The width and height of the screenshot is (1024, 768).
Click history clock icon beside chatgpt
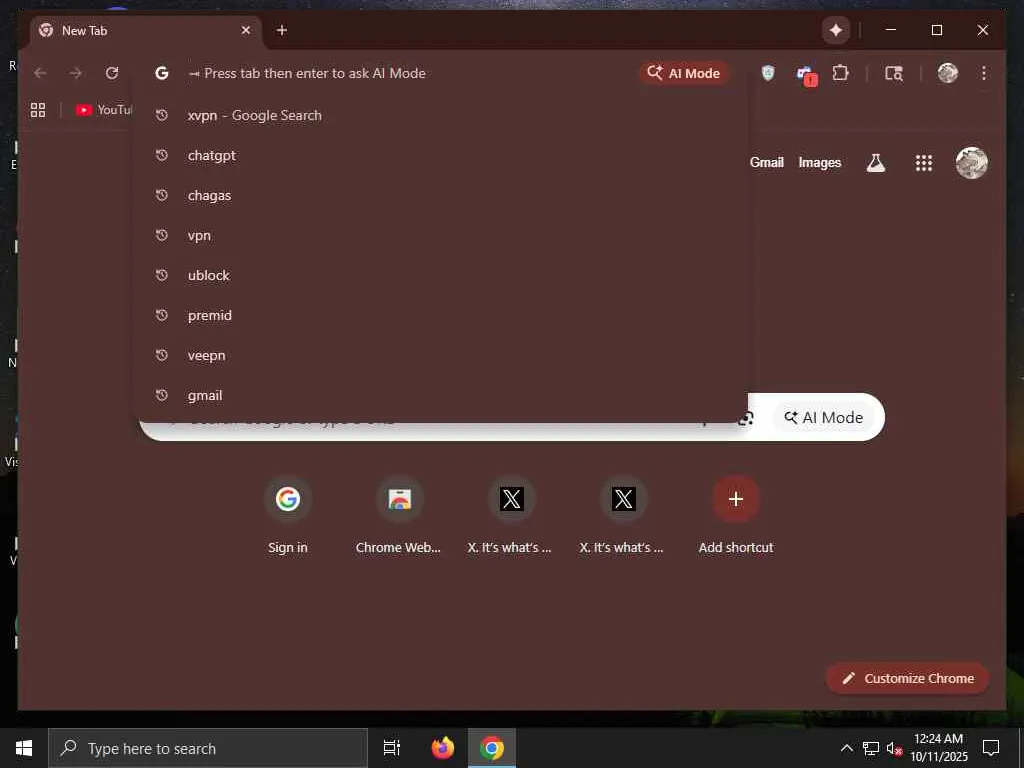tap(162, 155)
